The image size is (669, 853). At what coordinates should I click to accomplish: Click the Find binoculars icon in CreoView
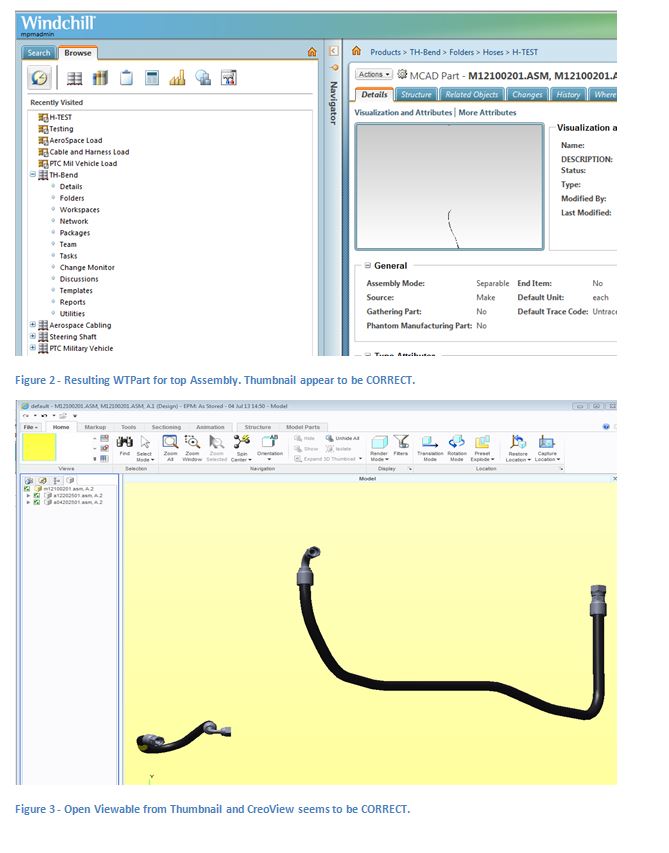(125, 442)
